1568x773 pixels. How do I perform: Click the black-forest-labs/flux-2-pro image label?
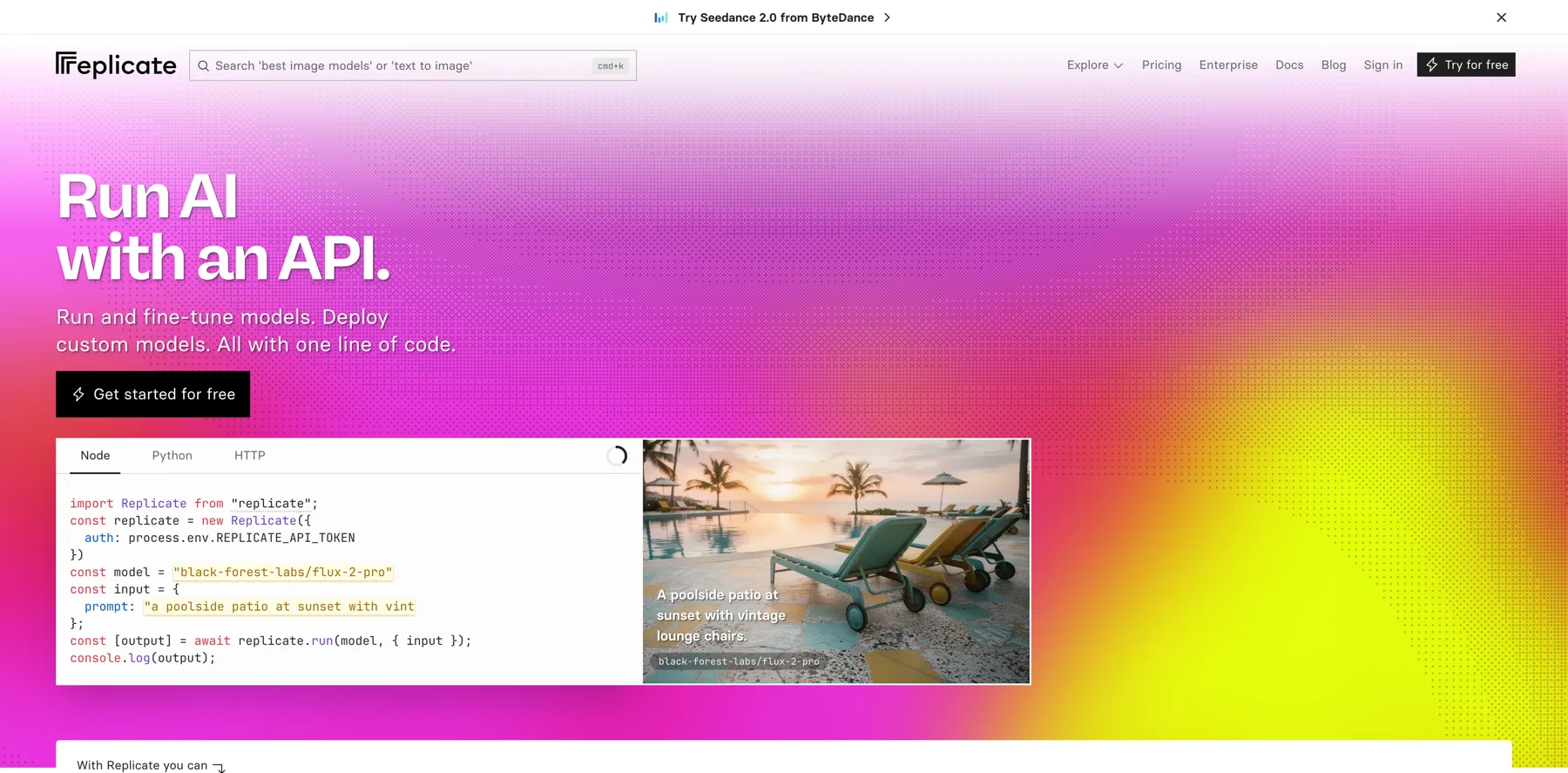click(x=739, y=661)
